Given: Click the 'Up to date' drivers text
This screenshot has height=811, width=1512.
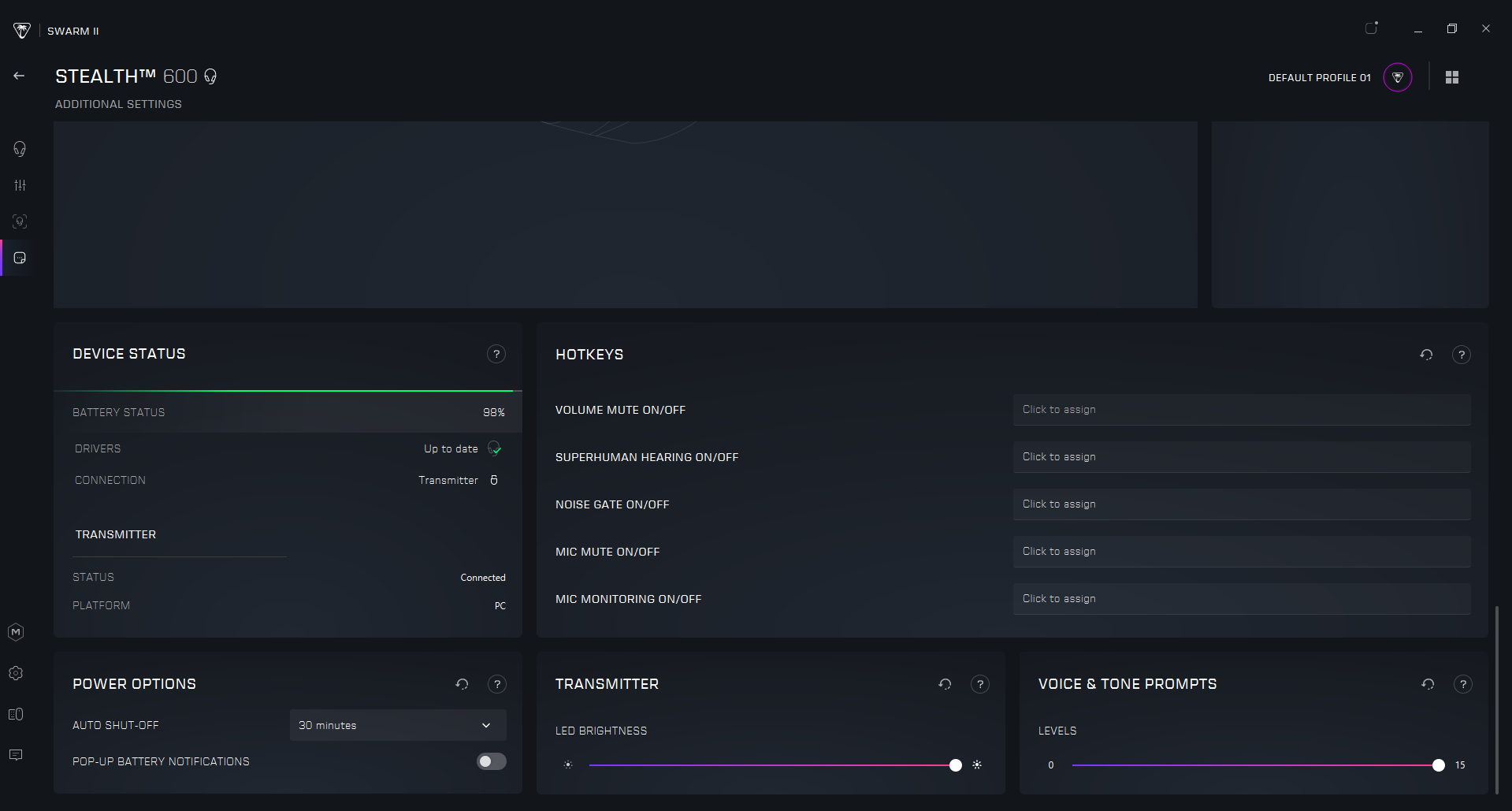Looking at the screenshot, I should coord(451,448).
